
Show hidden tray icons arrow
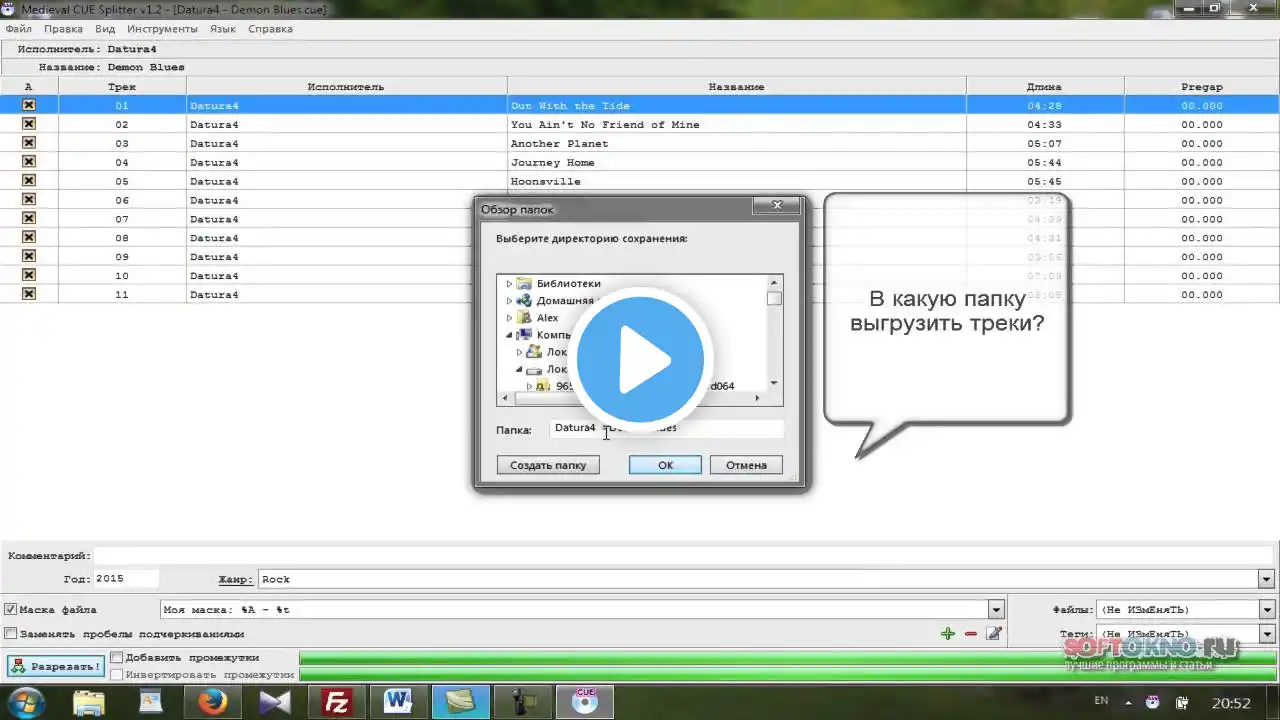(x=1128, y=701)
